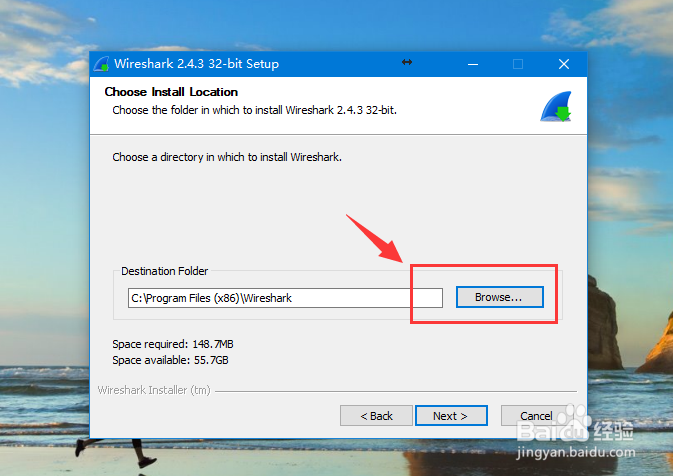This screenshot has height=476, width=673.
Task: Click the Wireshark fin icon in title bar
Action: tap(102, 64)
